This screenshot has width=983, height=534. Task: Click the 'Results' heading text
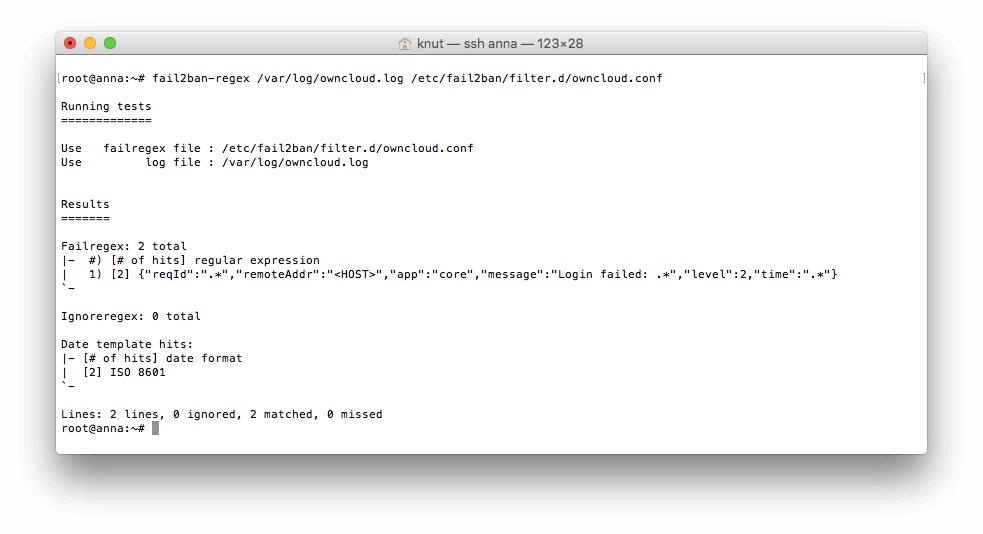[85, 204]
